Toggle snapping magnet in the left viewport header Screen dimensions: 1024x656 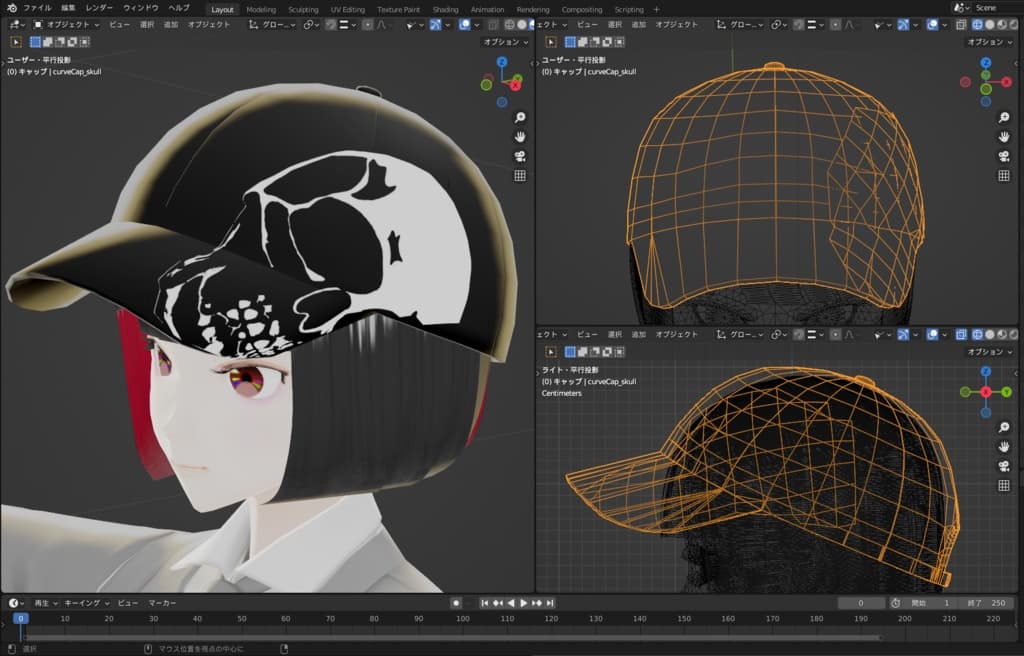[x=332, y=24]
